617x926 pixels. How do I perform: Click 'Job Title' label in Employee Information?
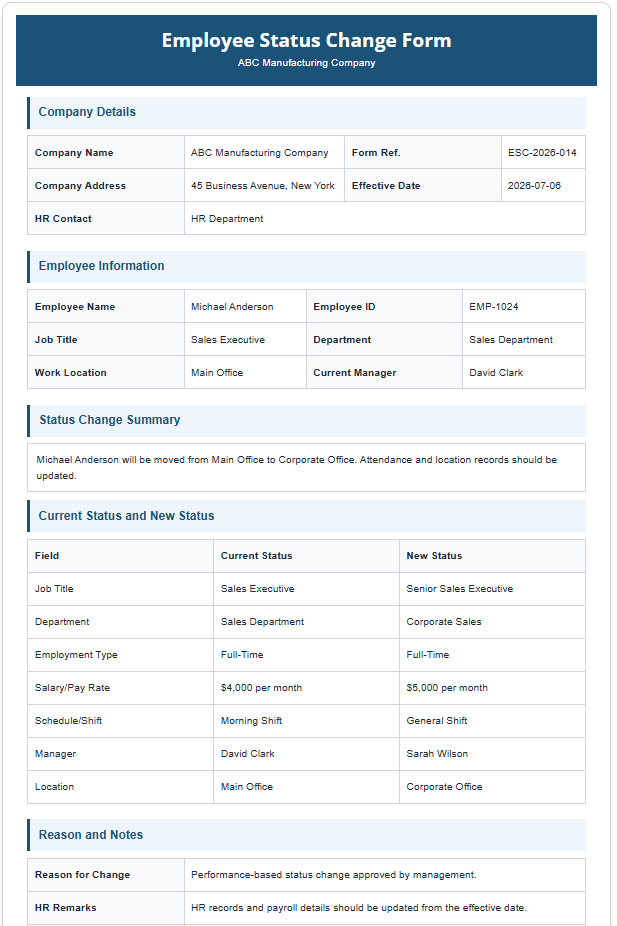(x=56, y=340)
